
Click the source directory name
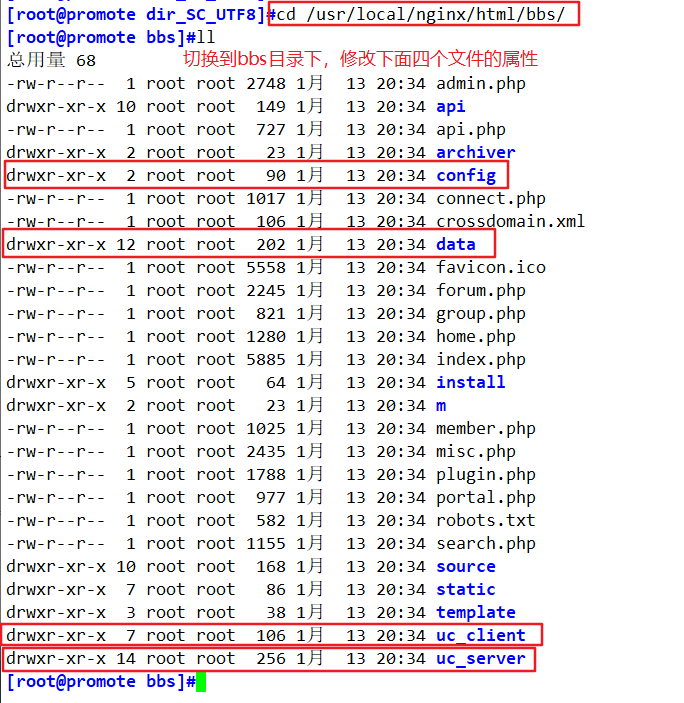click(466, 567)
